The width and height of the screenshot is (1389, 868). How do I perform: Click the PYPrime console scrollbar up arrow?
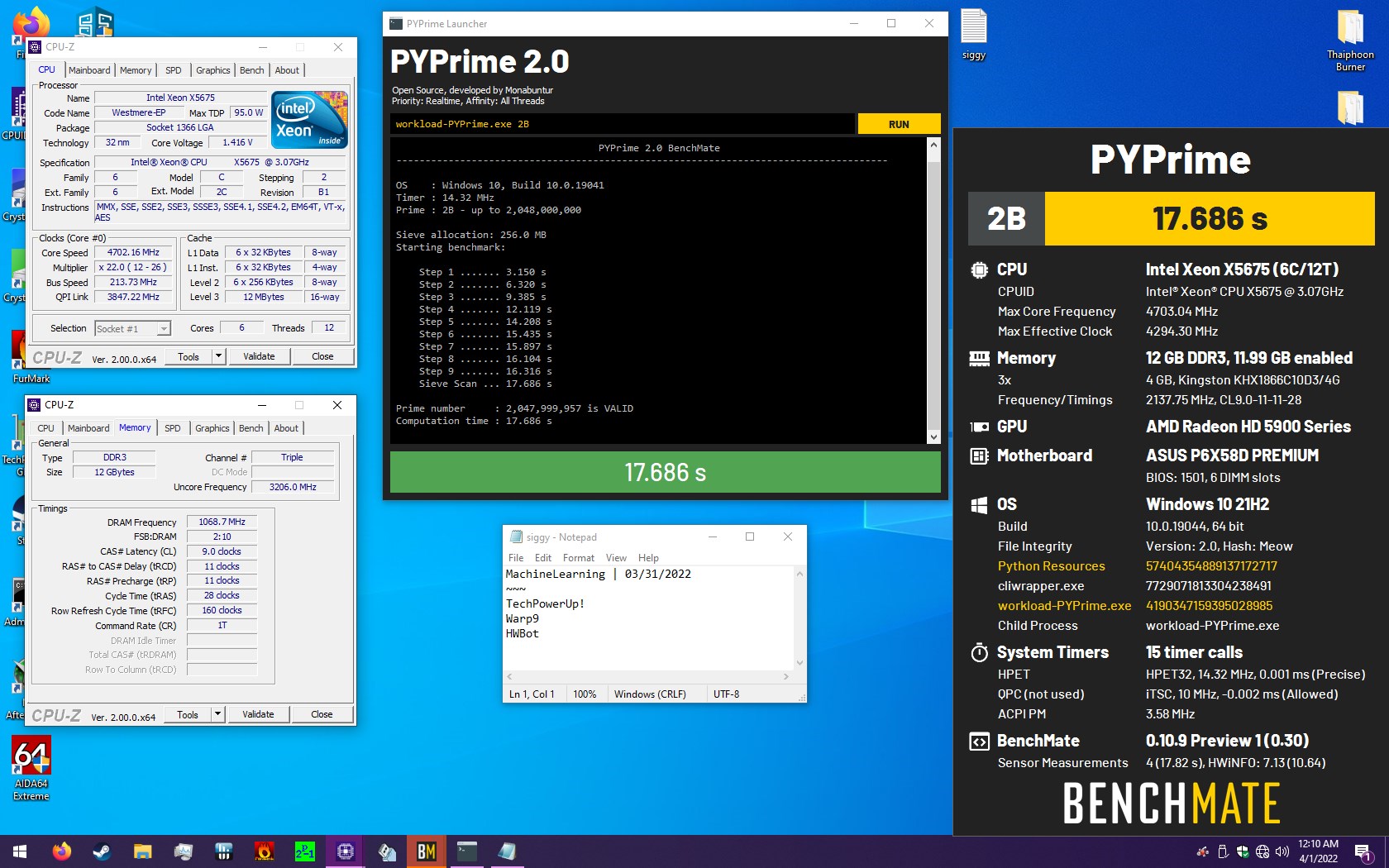click(933, 145)
